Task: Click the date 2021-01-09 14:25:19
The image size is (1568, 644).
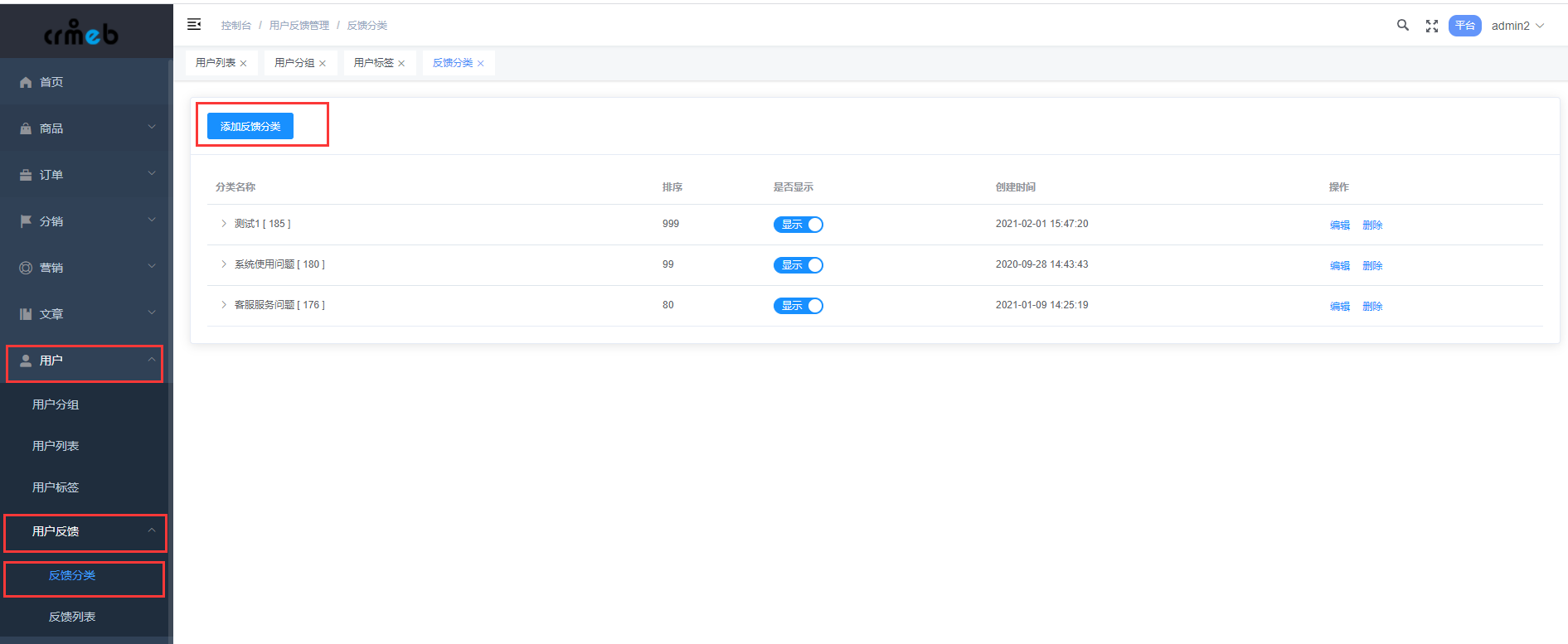Action: [1042, 305]
